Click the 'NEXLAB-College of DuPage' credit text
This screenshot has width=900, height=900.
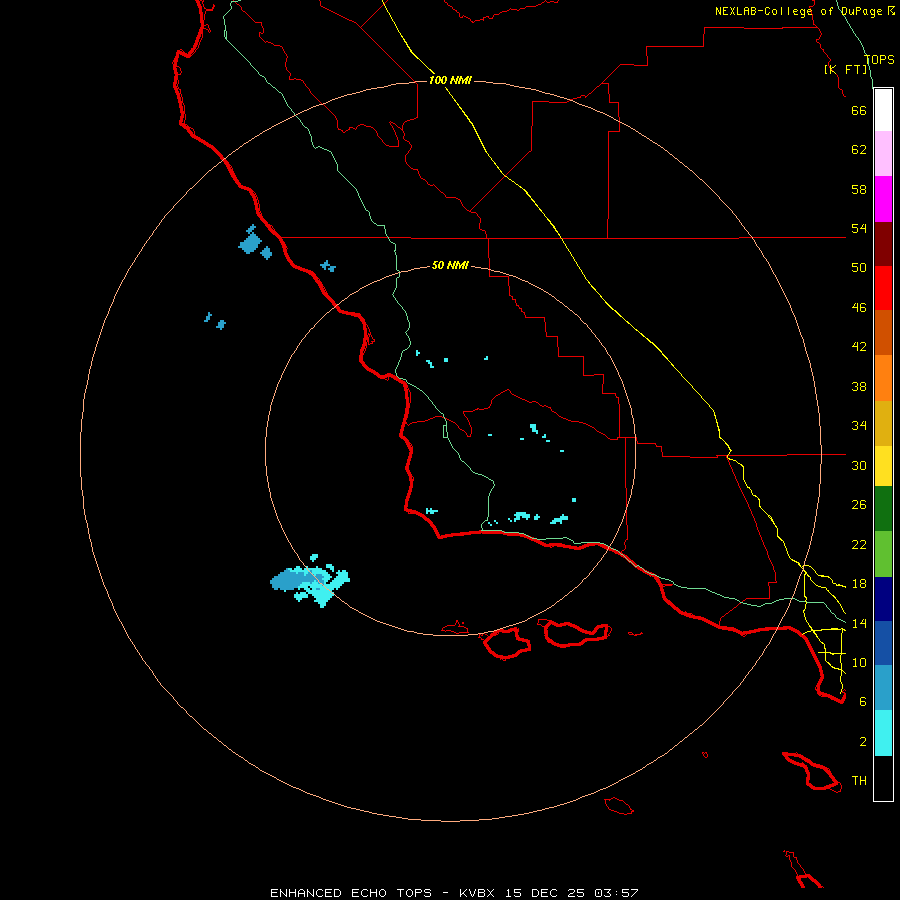coord(798,11)
